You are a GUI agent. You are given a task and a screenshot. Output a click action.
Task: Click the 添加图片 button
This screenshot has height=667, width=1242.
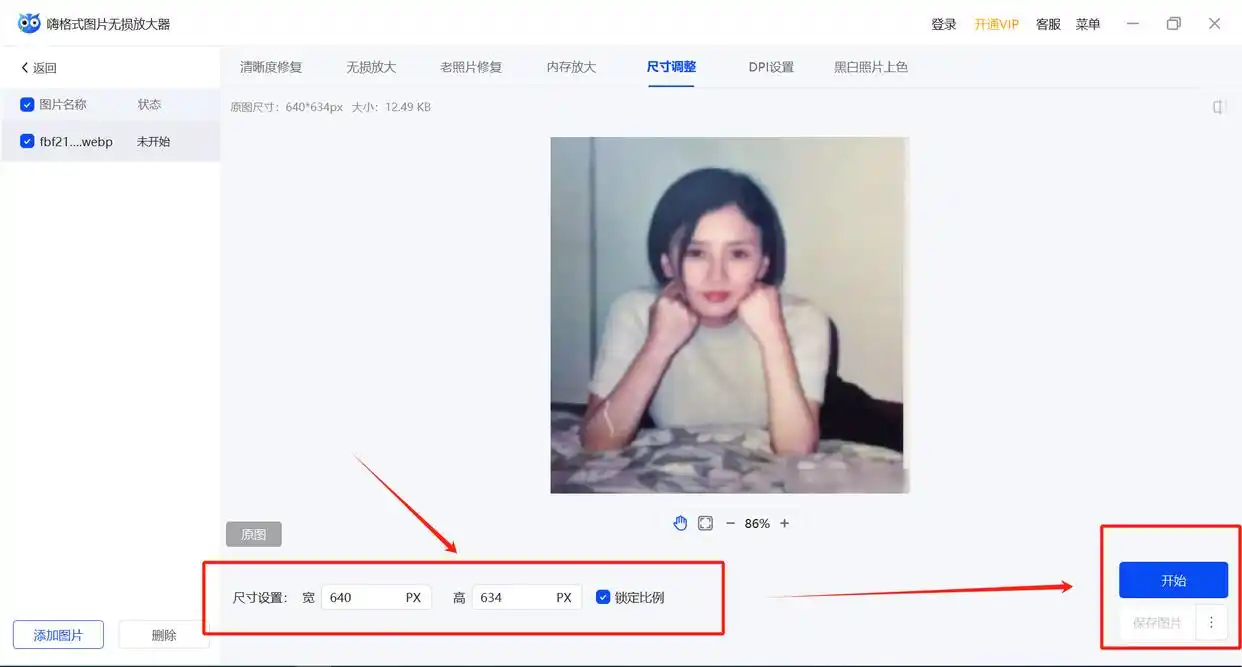point(58,635)
